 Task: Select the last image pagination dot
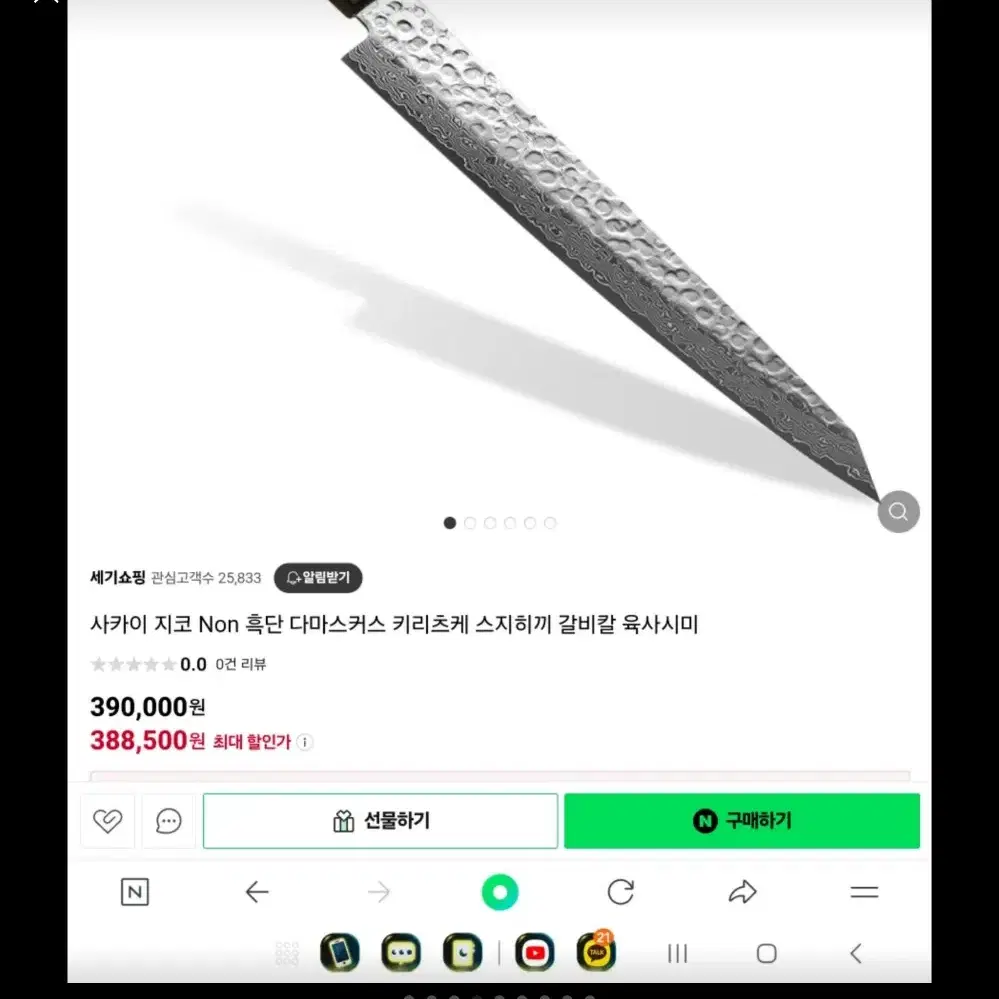(550, 523)
